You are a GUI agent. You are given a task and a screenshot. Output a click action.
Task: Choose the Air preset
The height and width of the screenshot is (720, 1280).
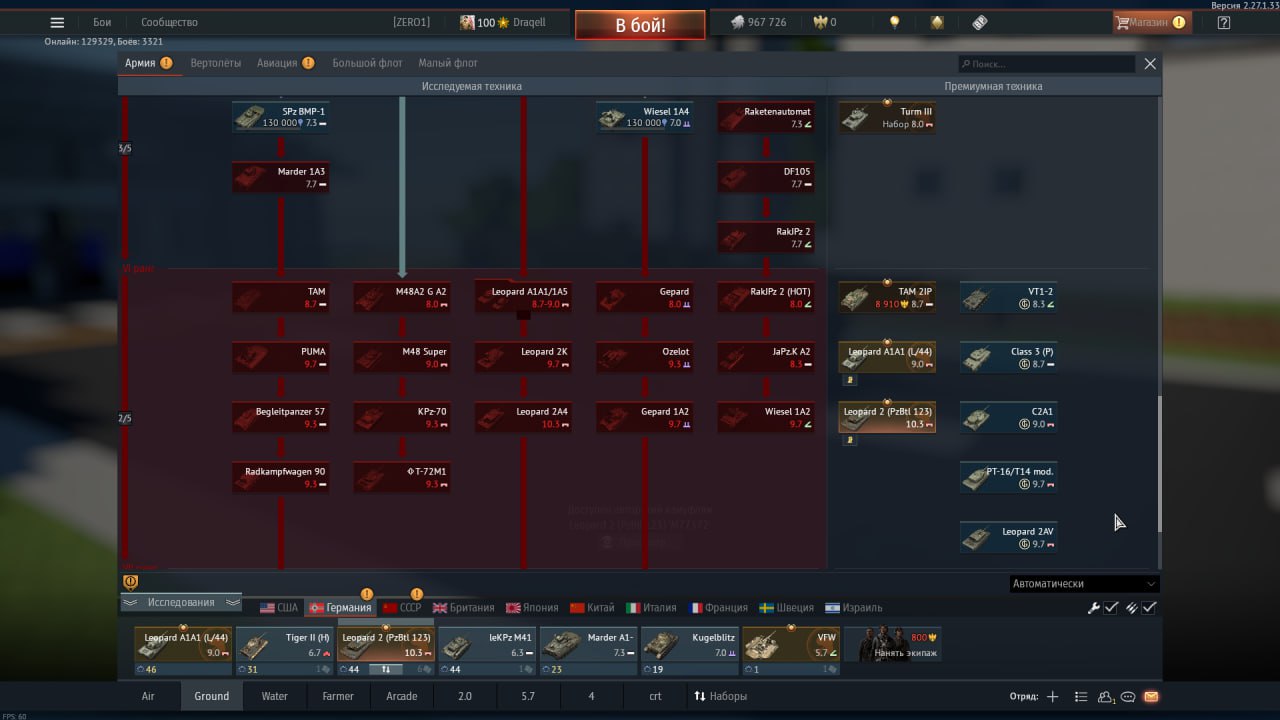pyautogui.click(x=148, y=696)
